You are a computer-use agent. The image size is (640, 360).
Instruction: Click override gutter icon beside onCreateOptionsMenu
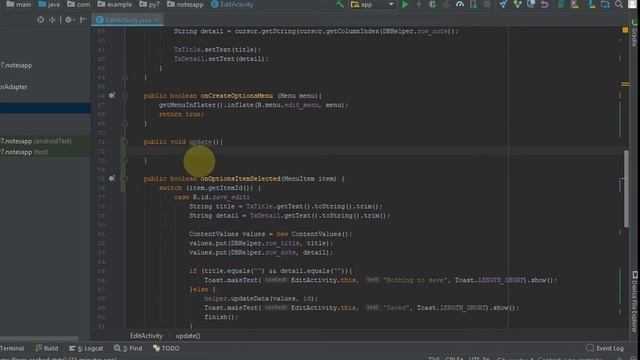coord(111,96)
